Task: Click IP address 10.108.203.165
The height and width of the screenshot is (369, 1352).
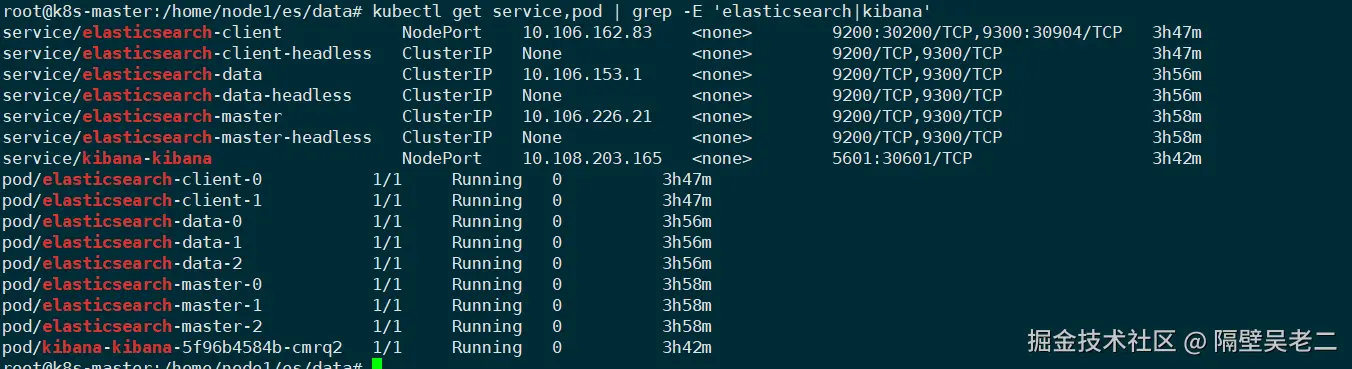Action: pyautogui.click(x=592, y=158)
